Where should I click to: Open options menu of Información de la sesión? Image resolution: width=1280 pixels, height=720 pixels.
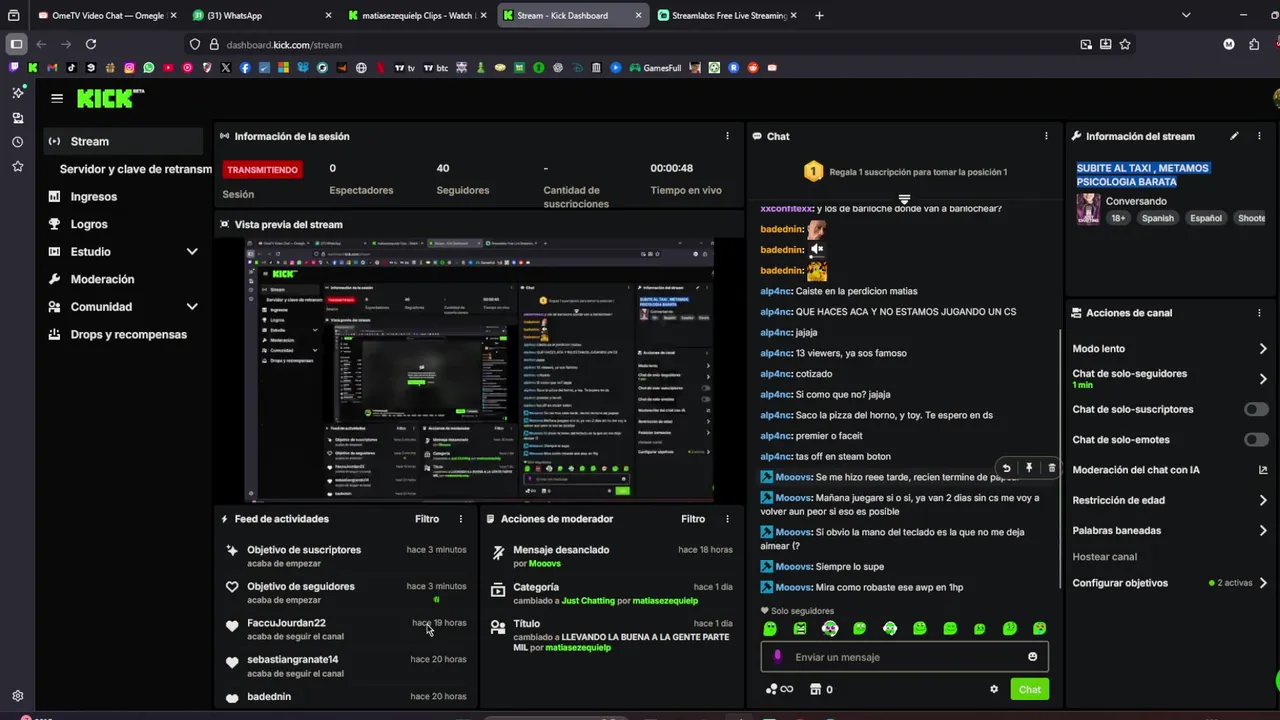(727, 136)
